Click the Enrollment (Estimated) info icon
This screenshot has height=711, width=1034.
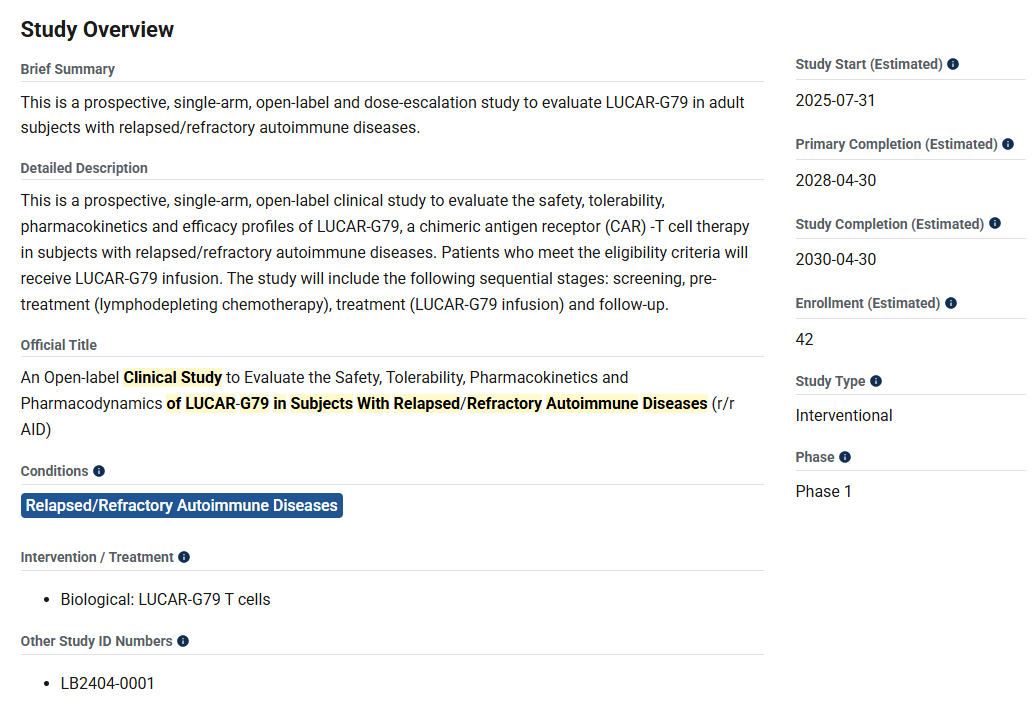coord(951,303)
